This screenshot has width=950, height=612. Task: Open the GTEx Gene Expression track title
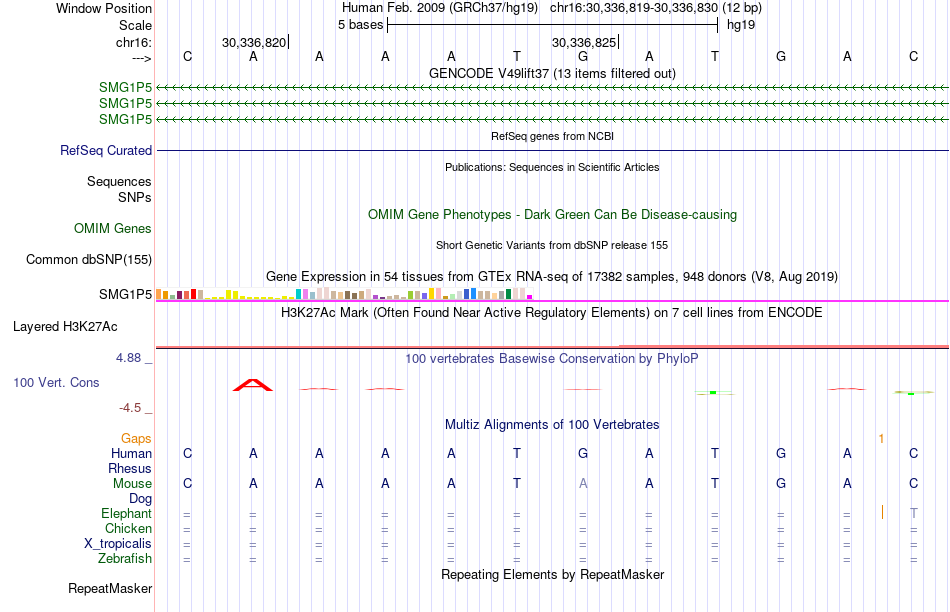(x=552, y=277)
